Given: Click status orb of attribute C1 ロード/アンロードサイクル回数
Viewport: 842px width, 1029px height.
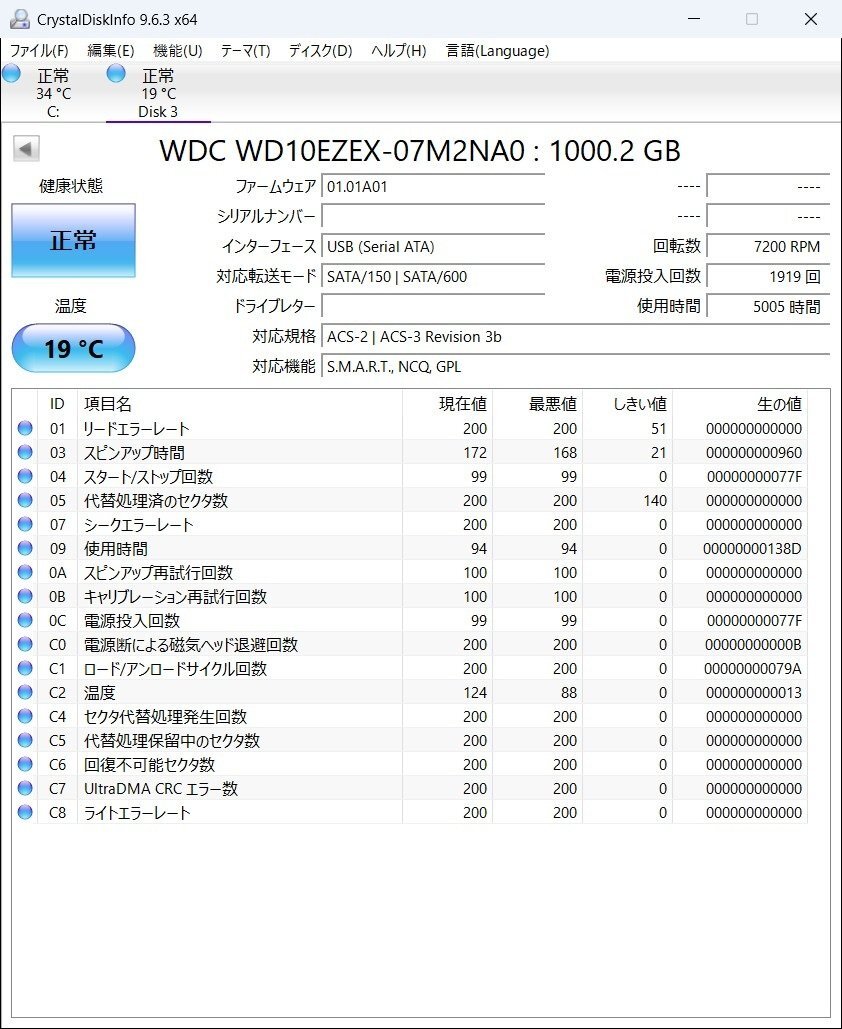Looking at the screenshot, I should point(25,669).
